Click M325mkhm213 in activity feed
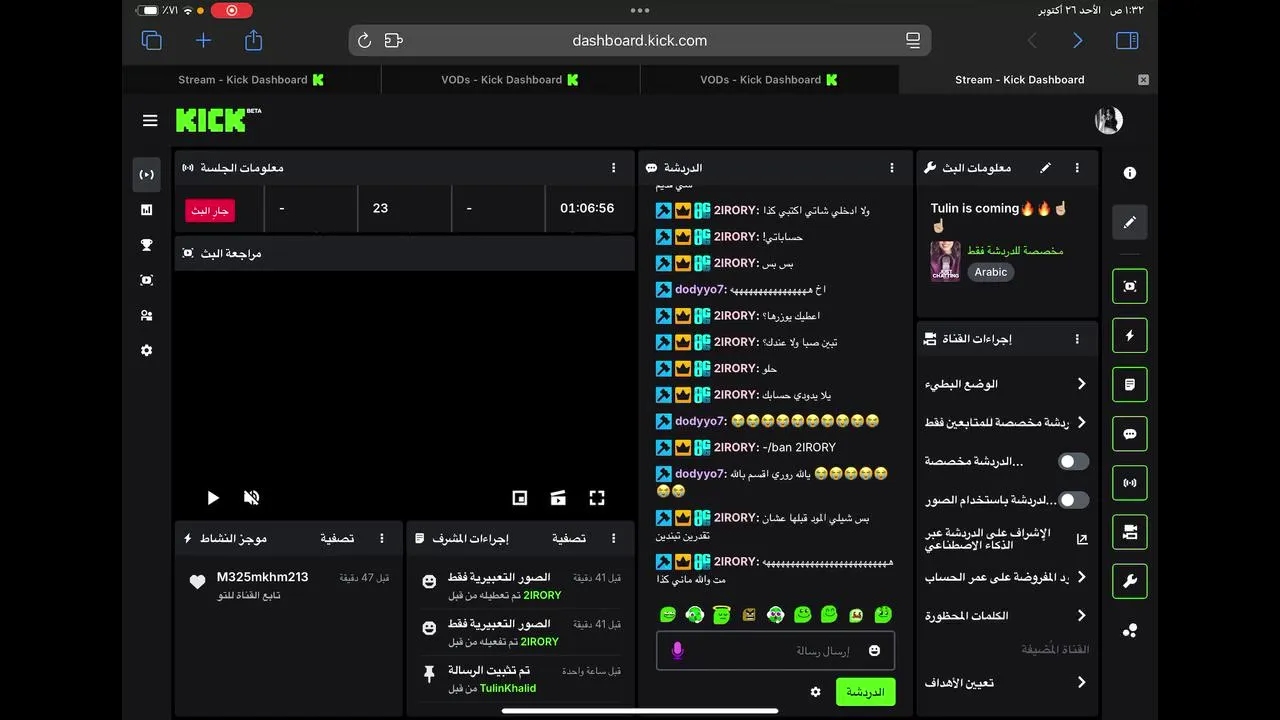The height and width of the screenshot is (720, 1280). [x=262, y=577]
